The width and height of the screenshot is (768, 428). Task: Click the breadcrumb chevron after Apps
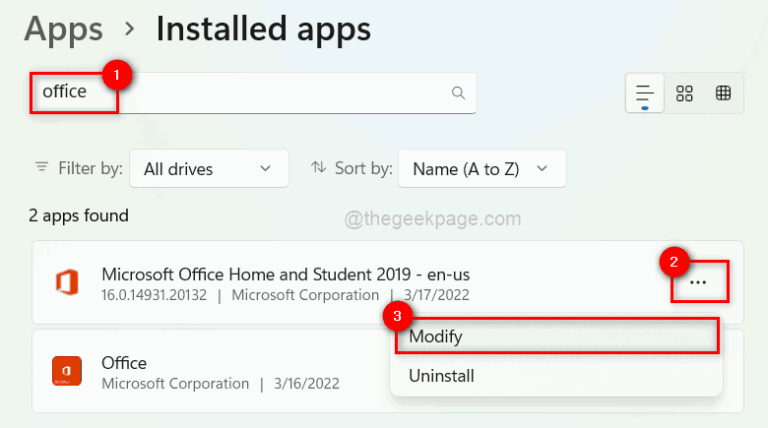(129, 29)
